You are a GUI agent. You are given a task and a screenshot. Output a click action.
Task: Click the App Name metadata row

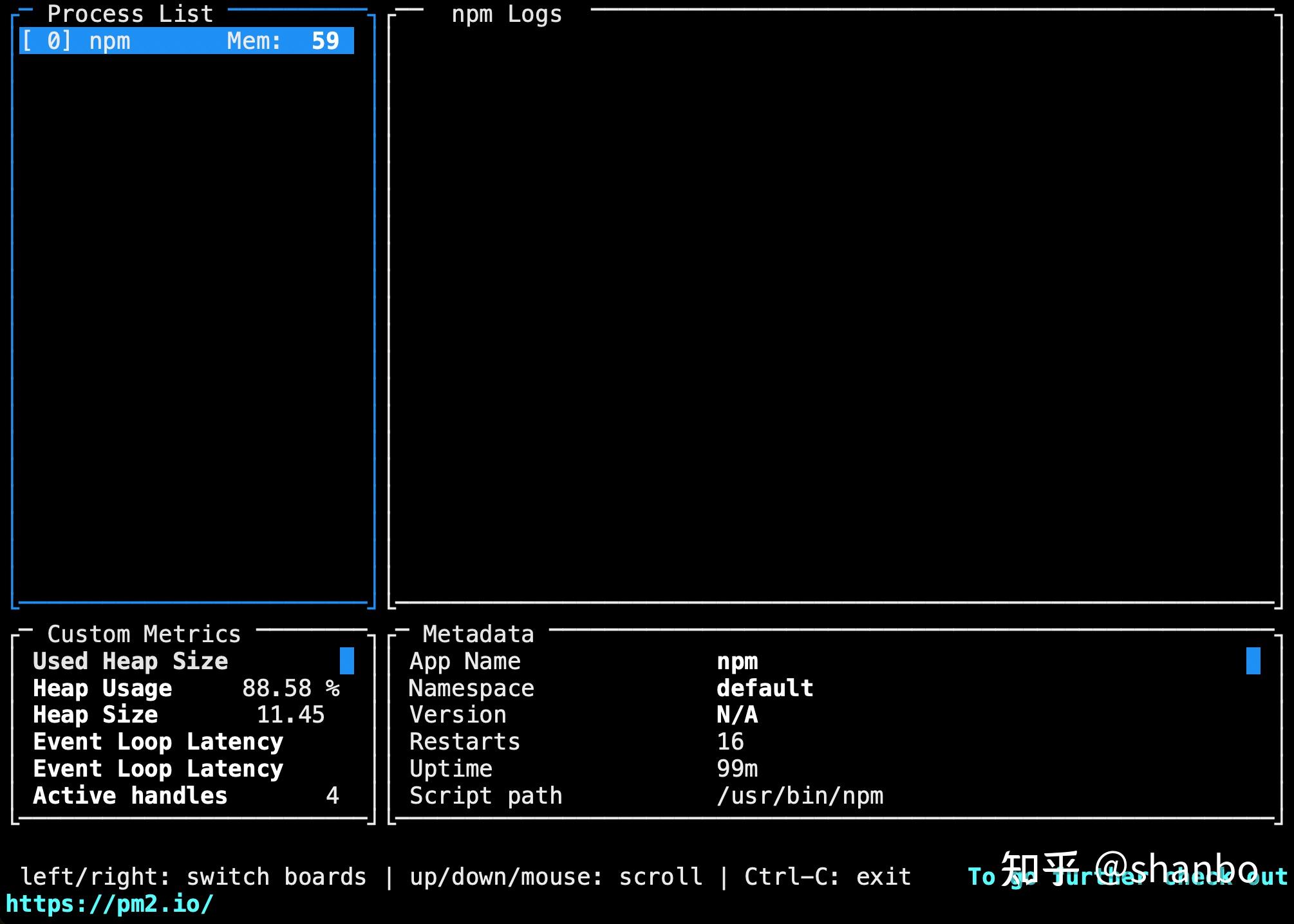point(465,661)
